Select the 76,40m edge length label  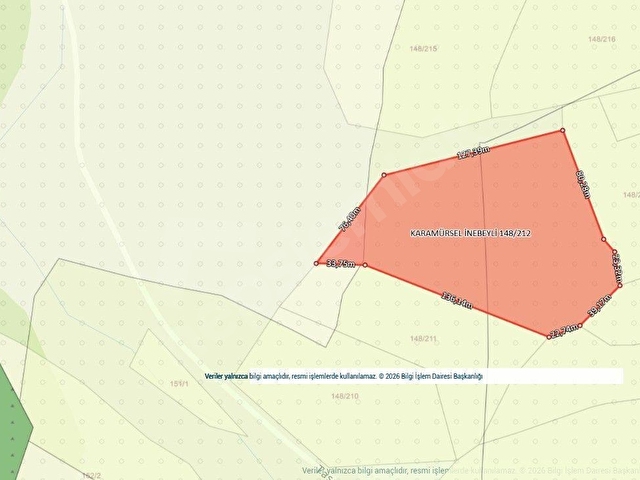tap(349, 219)
